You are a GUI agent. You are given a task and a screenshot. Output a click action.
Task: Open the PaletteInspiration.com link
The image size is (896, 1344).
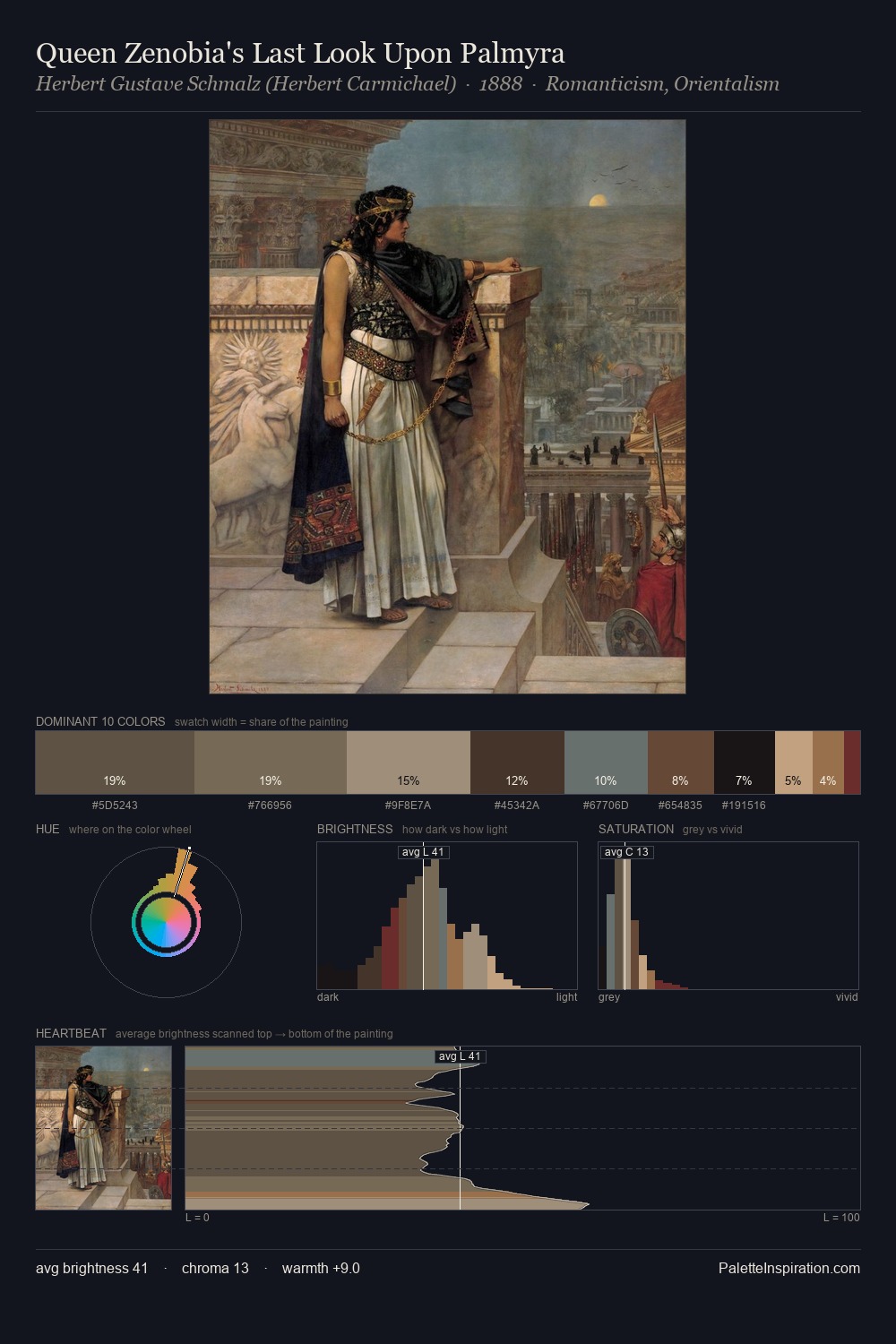[x=789, y=1268]
